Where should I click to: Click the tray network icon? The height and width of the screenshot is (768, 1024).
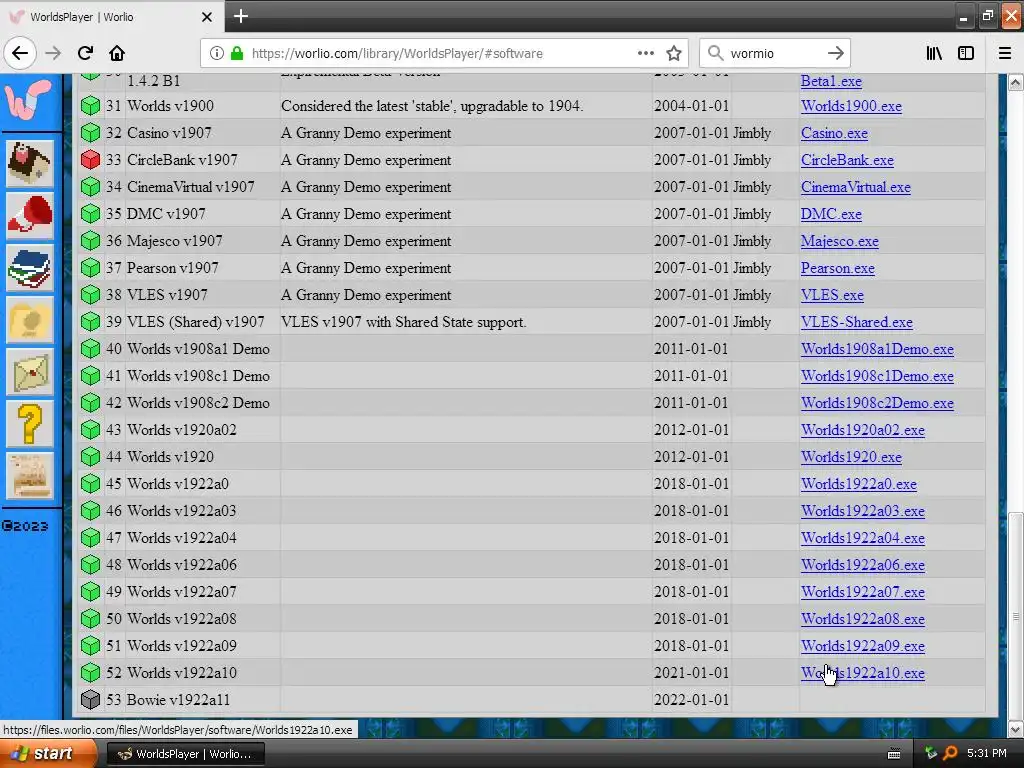pyautogui.click(x=931, y=754)
